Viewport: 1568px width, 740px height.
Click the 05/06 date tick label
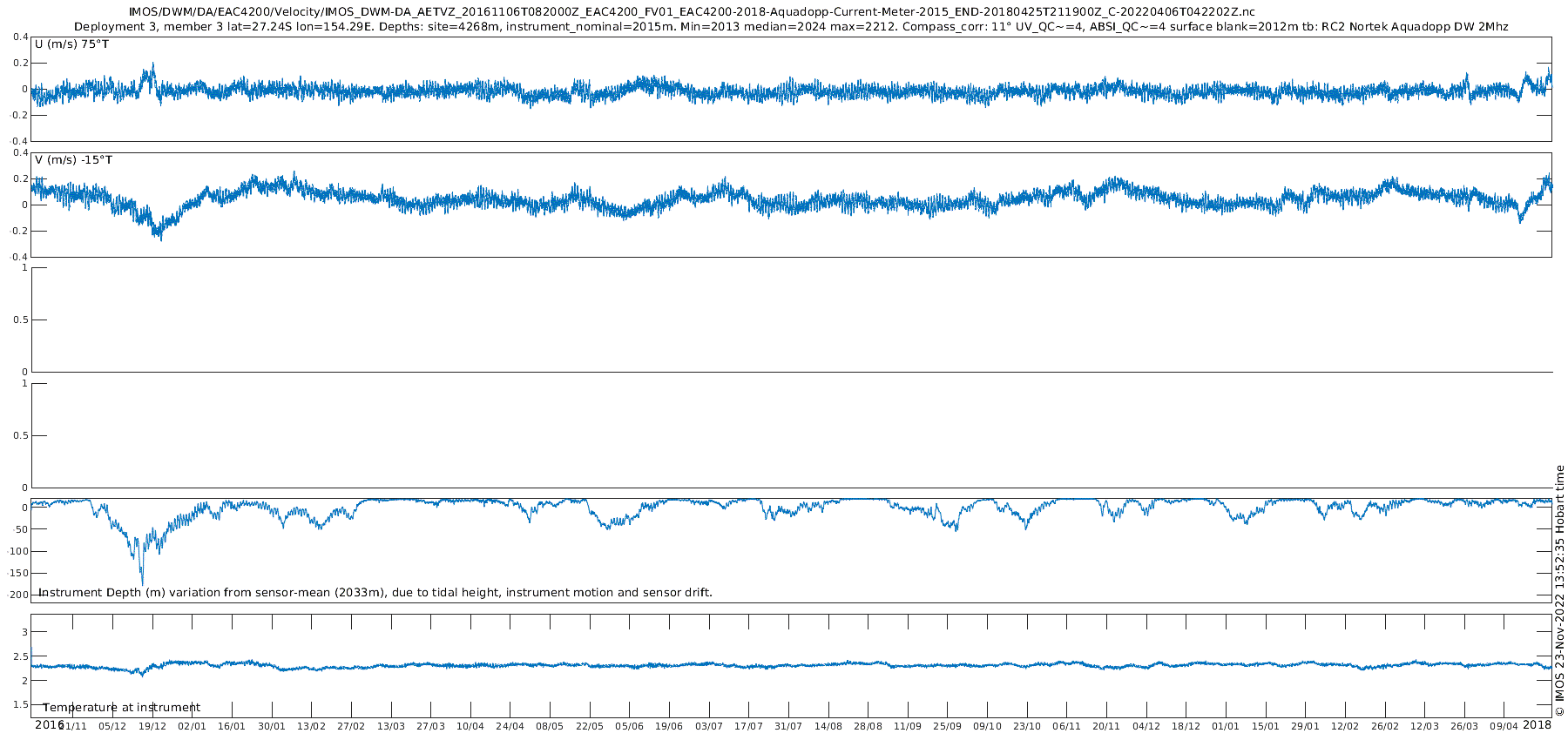(630, 726)
